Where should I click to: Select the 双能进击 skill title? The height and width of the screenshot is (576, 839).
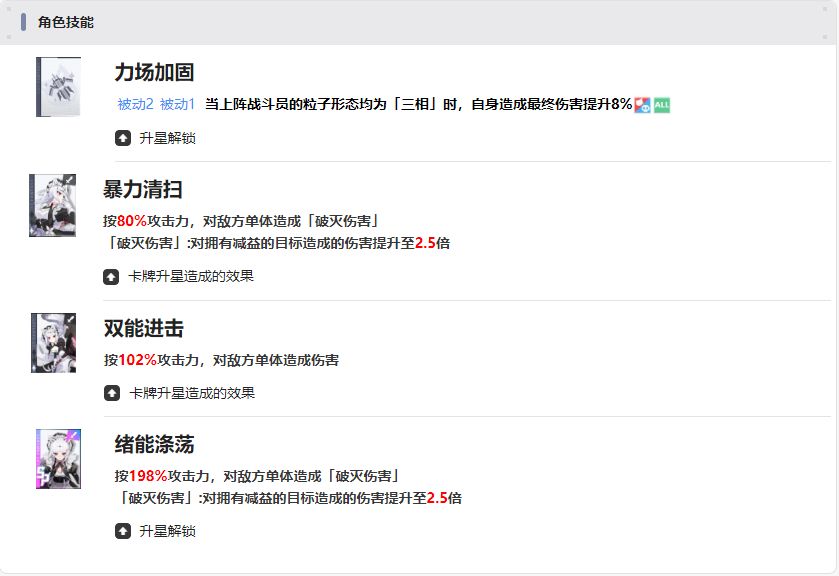[x=143, y=328]
